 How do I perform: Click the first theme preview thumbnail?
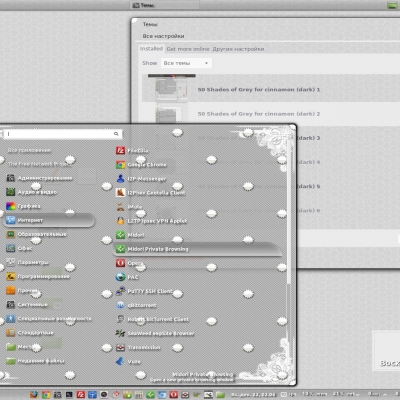171,88
